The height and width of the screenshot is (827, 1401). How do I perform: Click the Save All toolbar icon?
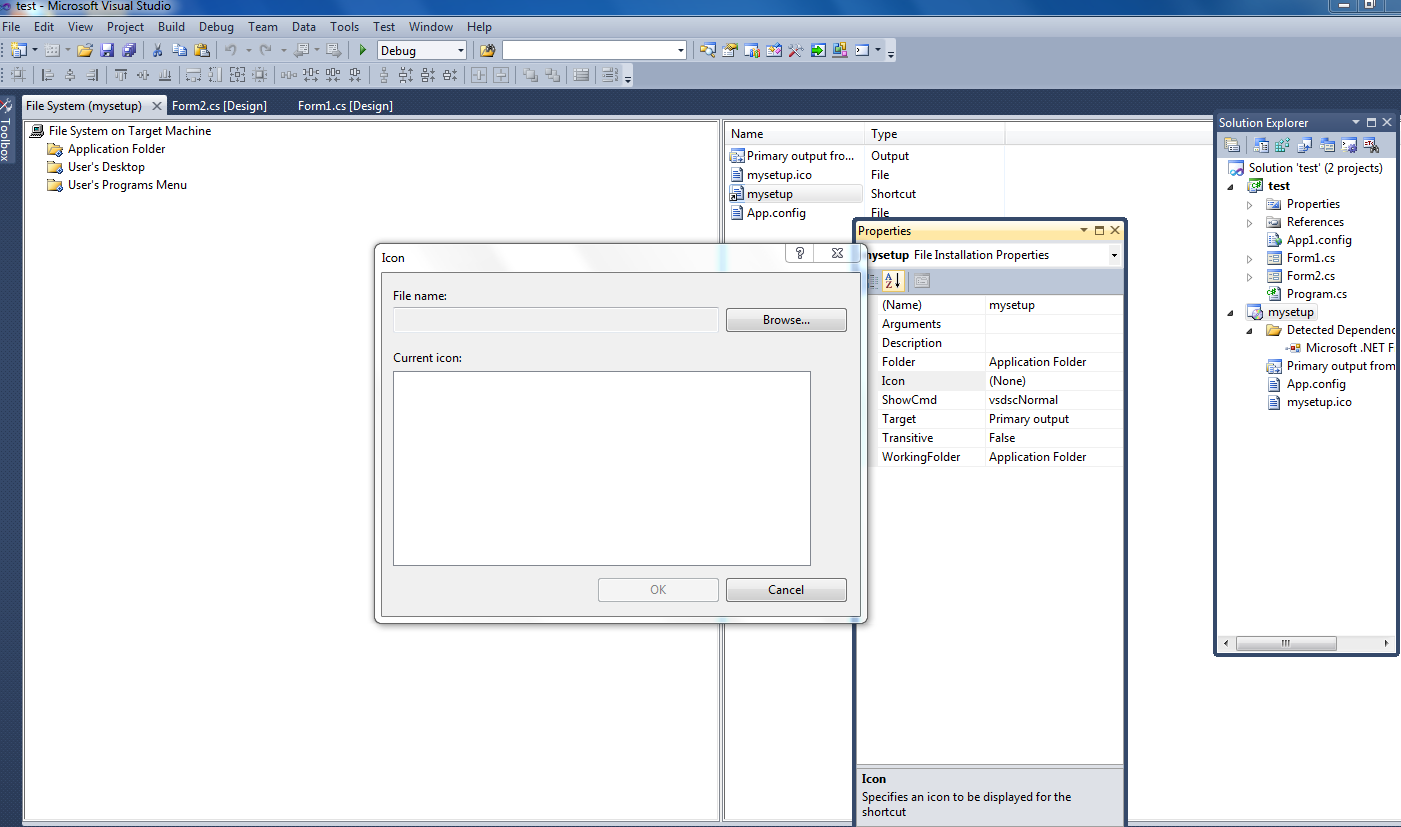click(130, 50)
